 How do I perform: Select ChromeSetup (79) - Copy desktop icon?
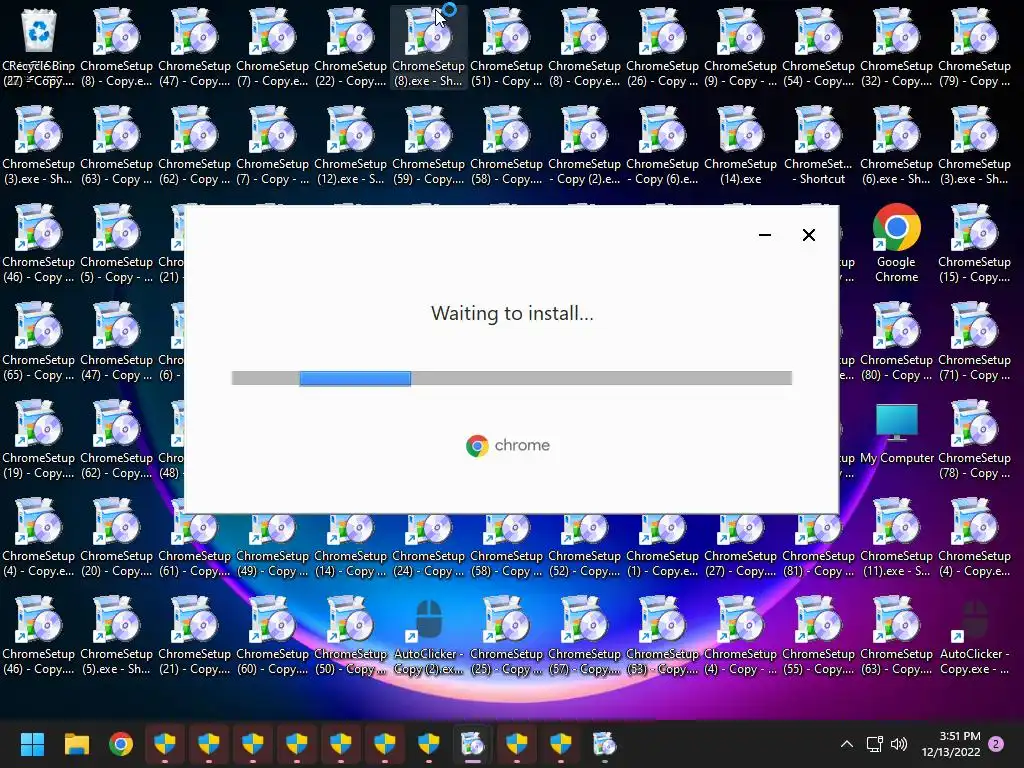tap(974, 48)
